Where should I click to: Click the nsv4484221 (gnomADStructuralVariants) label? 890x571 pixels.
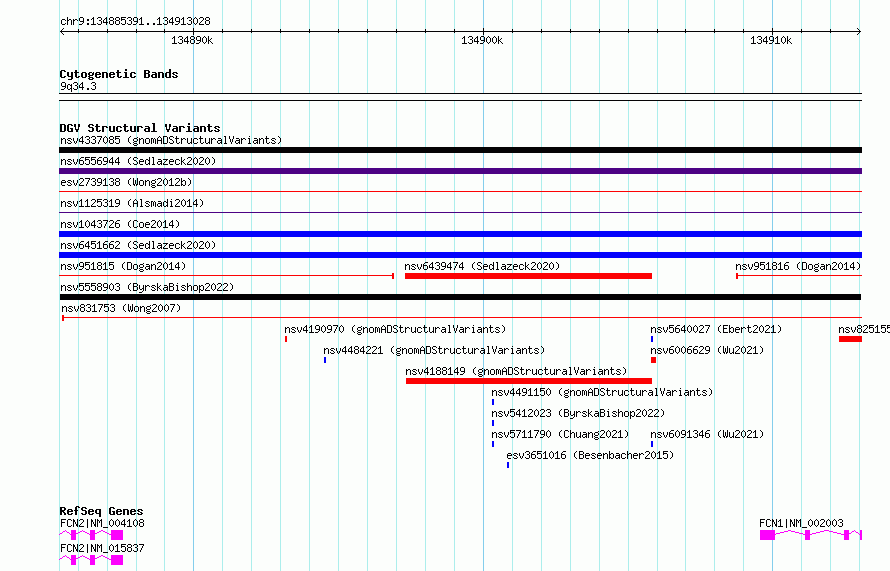[434, 350]
